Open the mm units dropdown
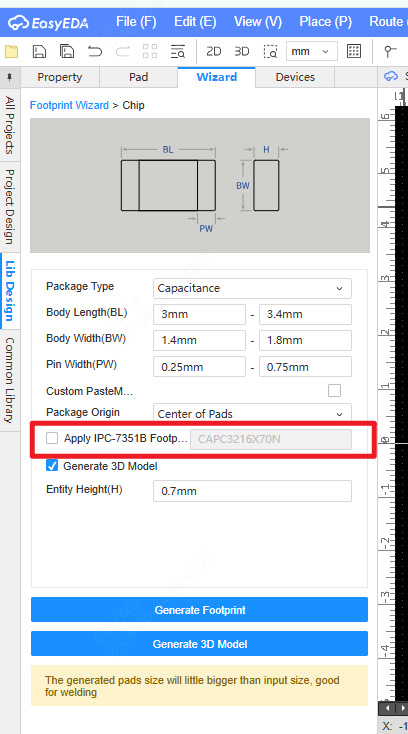This screenshot has width=408, height=734. 312,51
